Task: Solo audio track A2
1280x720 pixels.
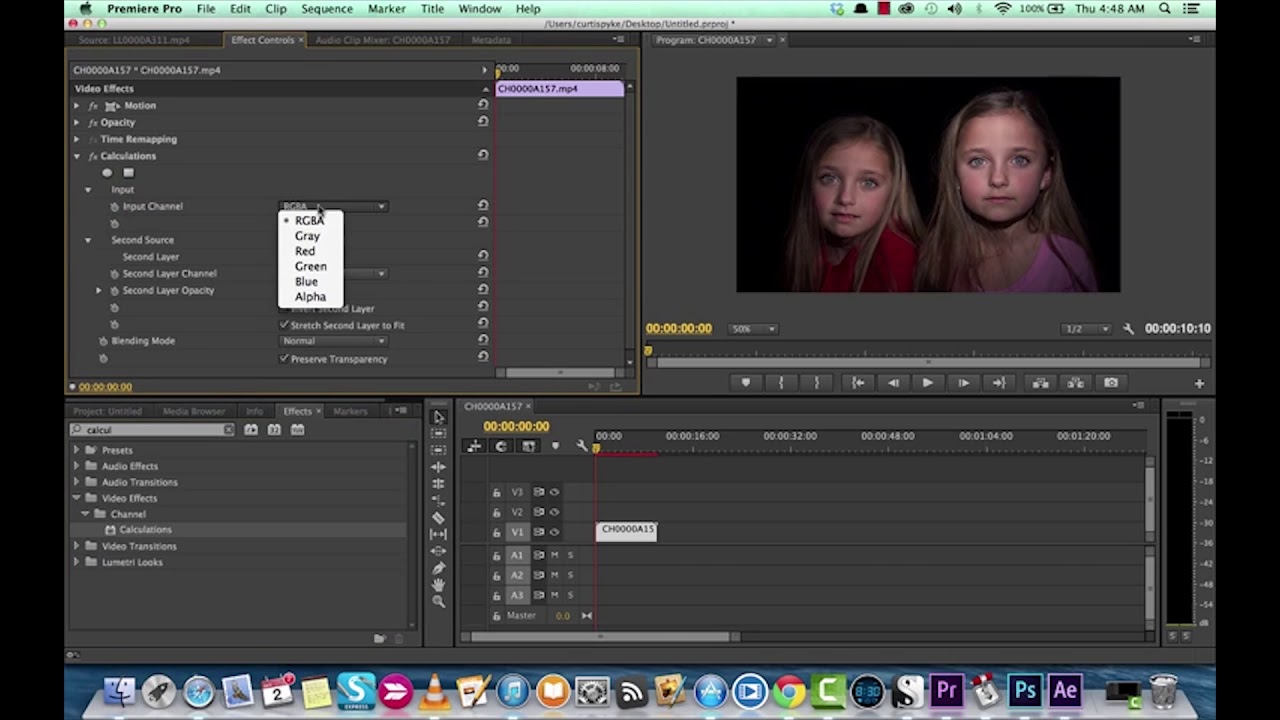Action: click(571, 575)
